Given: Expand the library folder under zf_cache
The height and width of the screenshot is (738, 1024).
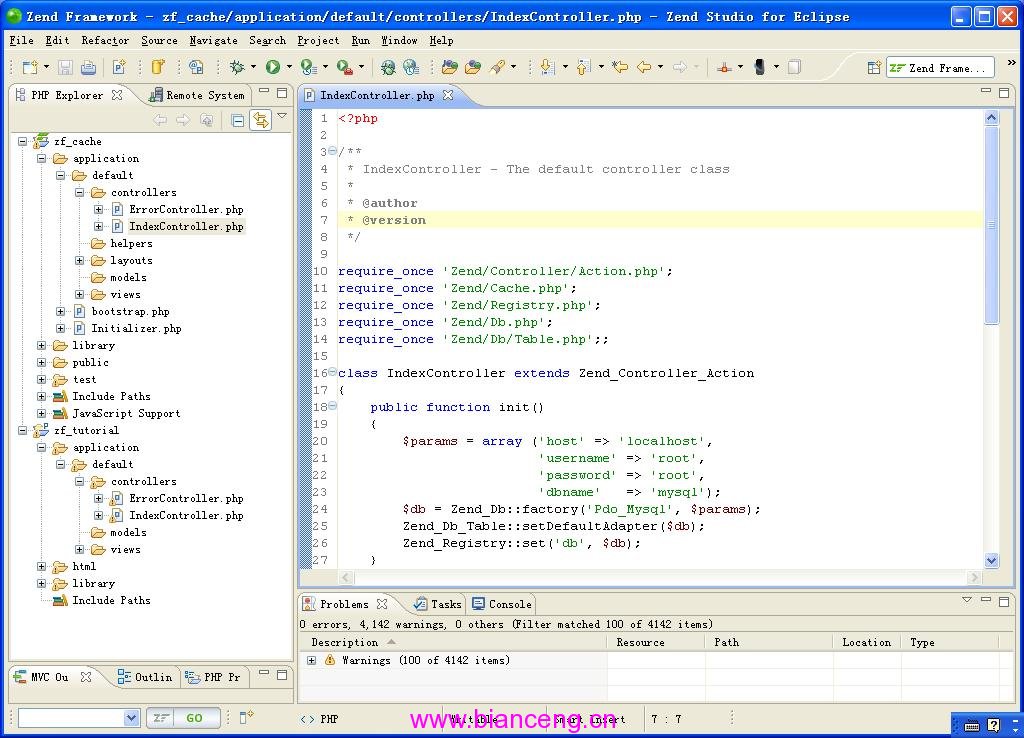Looking at the screenshot, I should [x=42, y=345].
